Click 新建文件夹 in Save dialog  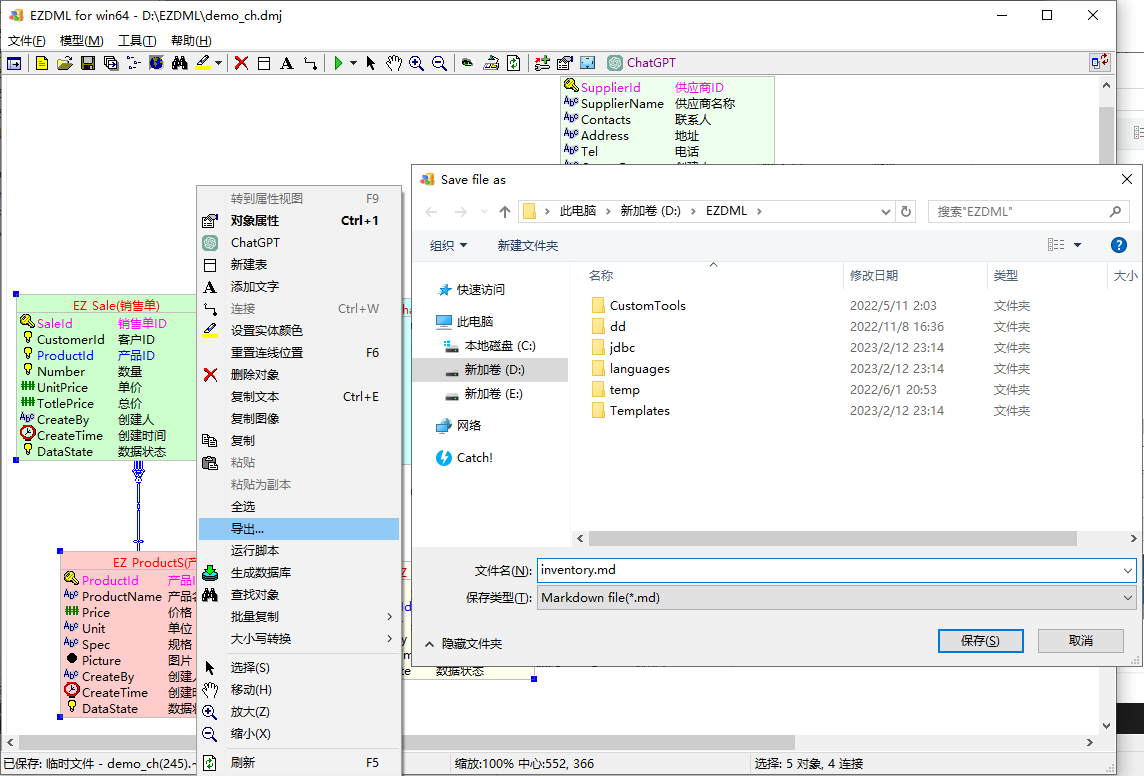(527, 246)
